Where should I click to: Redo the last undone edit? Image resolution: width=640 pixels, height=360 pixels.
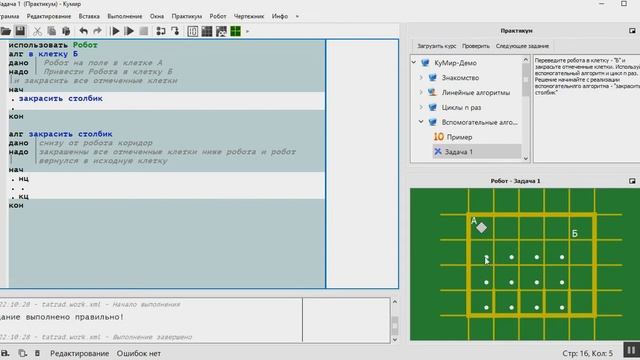click(97, 31)
